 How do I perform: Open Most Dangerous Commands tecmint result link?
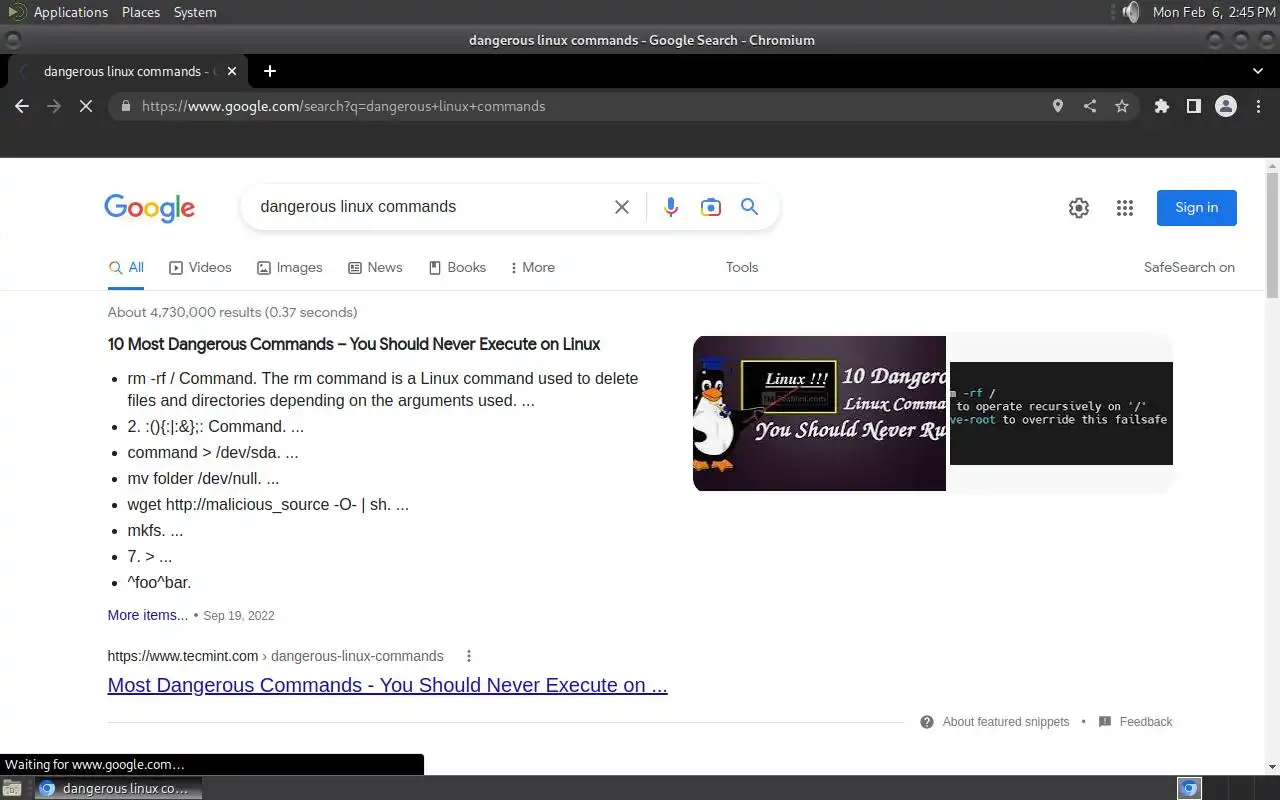tap(388, 685)
